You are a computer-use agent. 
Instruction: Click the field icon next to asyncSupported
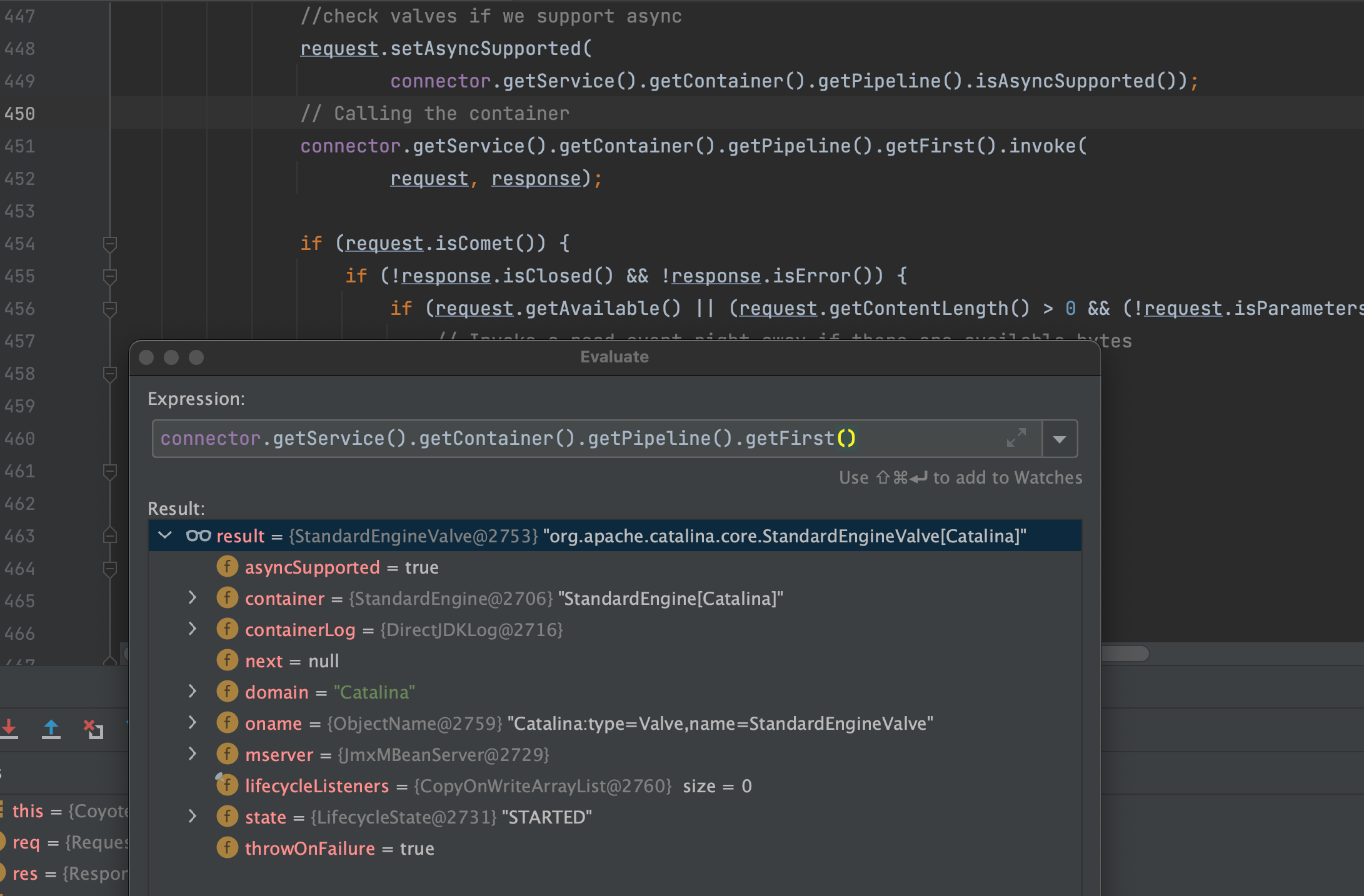[x=227, y=567]
